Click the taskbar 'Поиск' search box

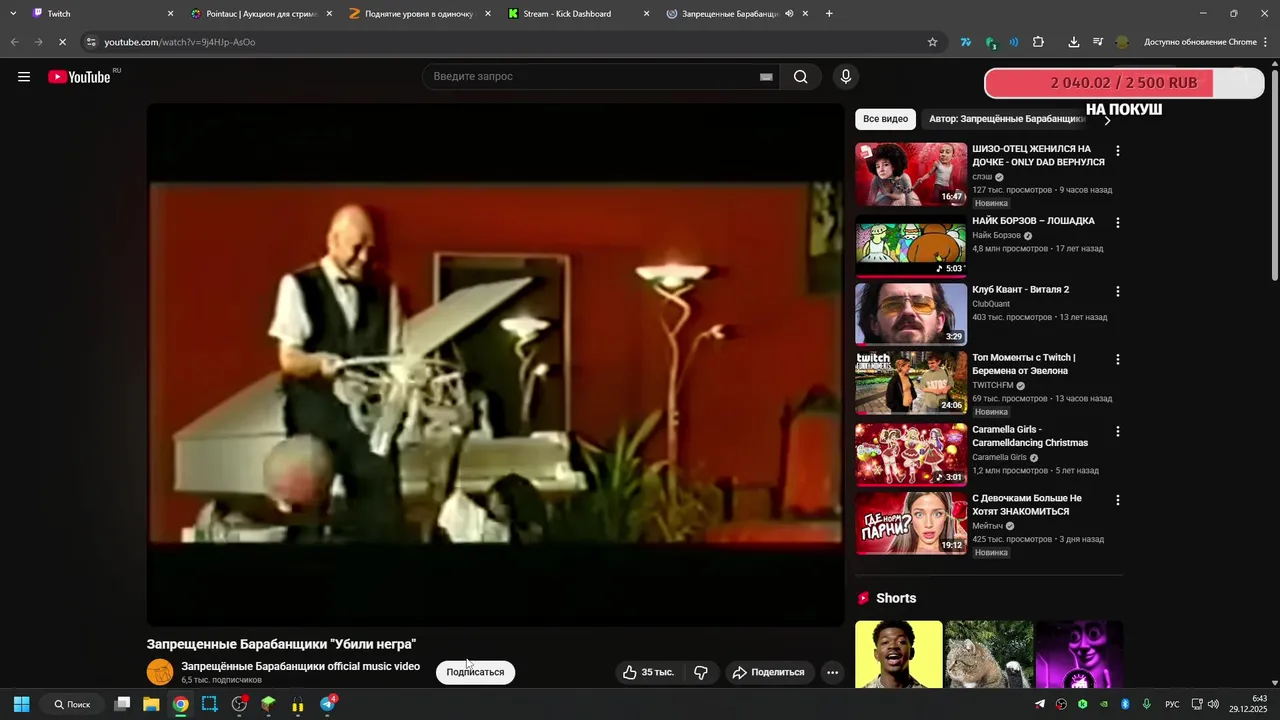click(72, 704)
